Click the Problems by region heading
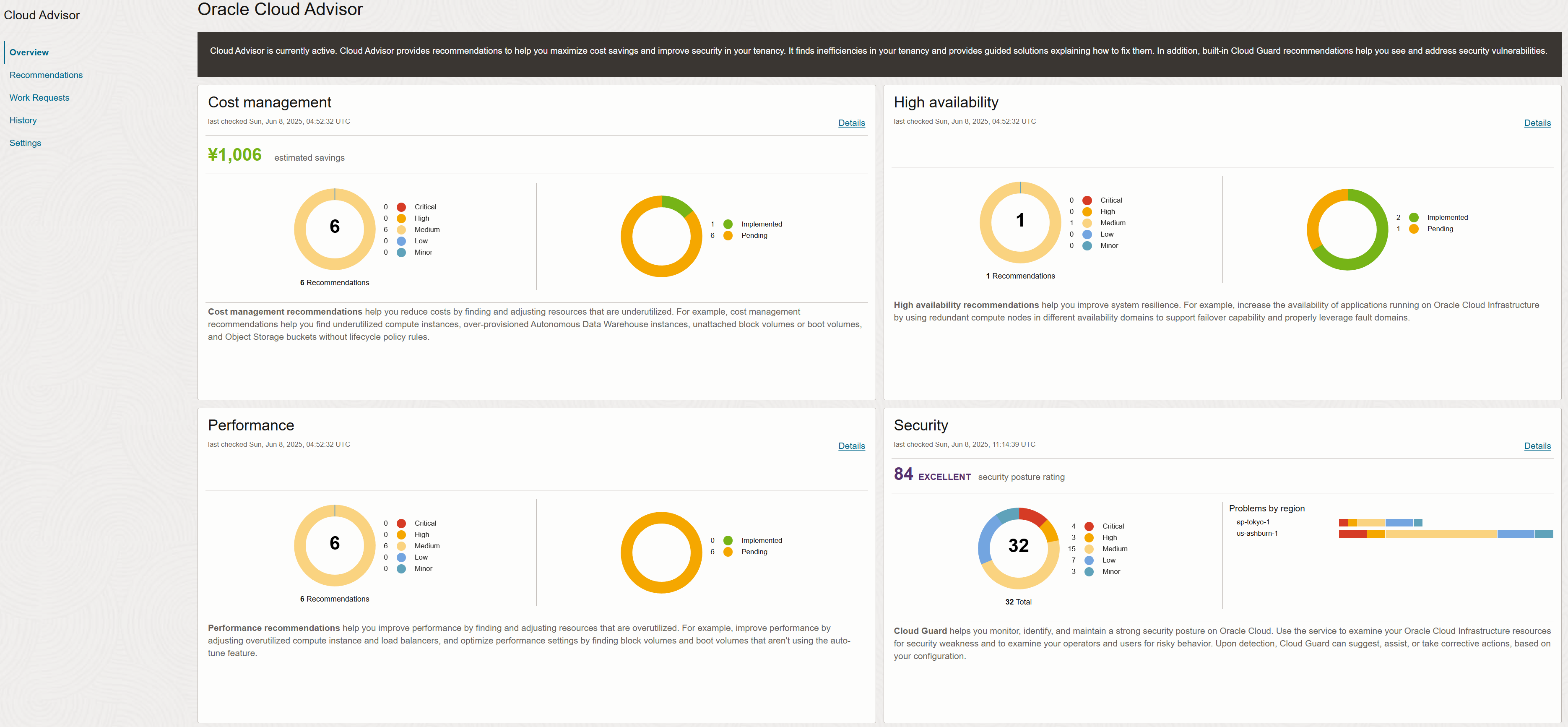 (x=1266, y=508)
